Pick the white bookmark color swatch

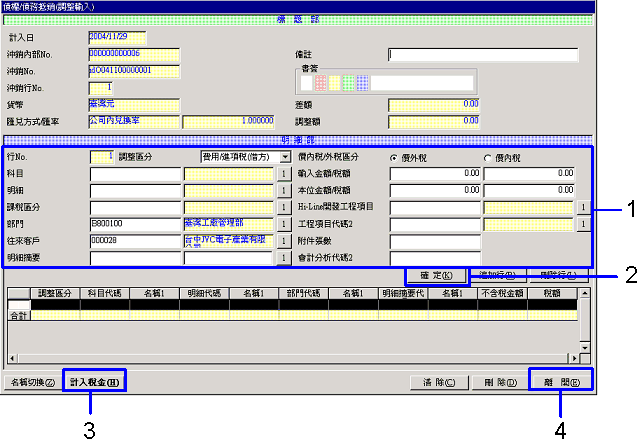tap(306, 83)
